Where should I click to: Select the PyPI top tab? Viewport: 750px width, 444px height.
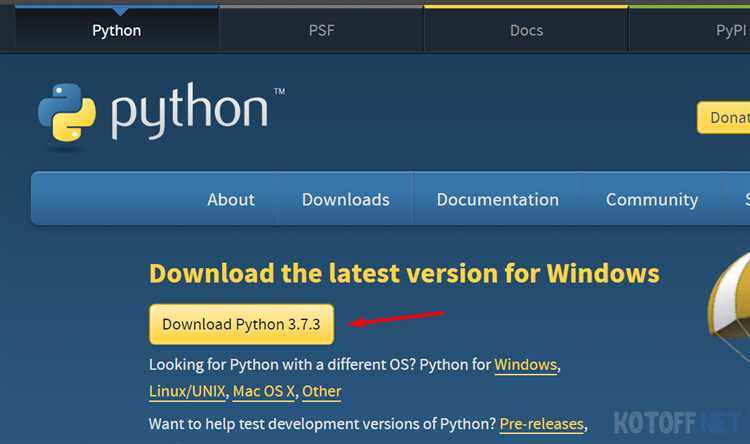[730, 30]
